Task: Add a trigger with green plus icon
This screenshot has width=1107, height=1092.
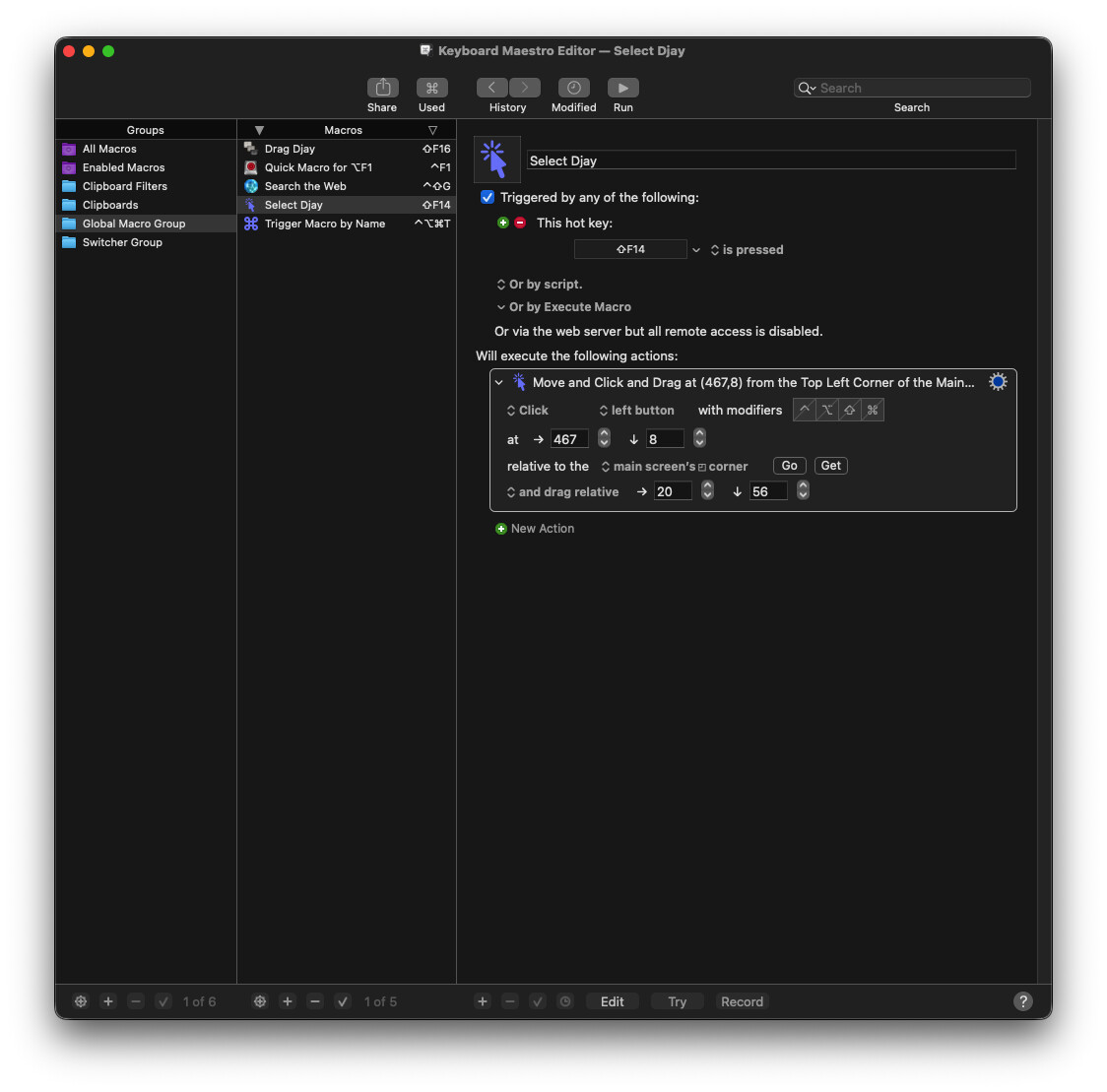Action: coord(503,224)
